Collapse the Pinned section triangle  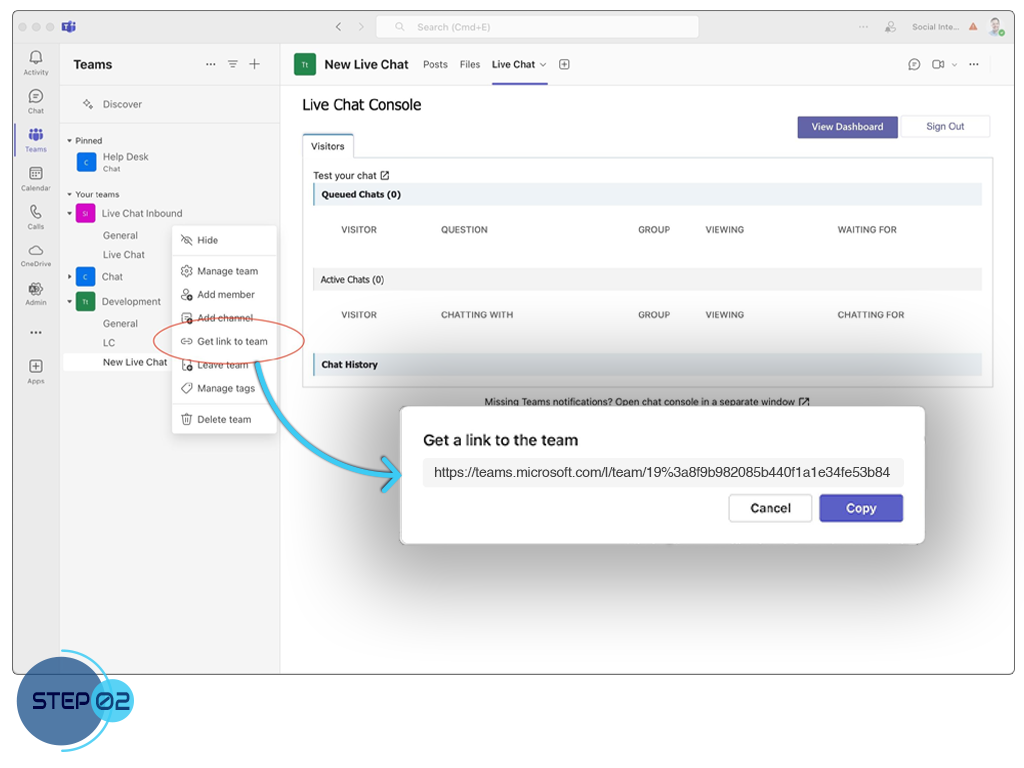pos(69,140)
